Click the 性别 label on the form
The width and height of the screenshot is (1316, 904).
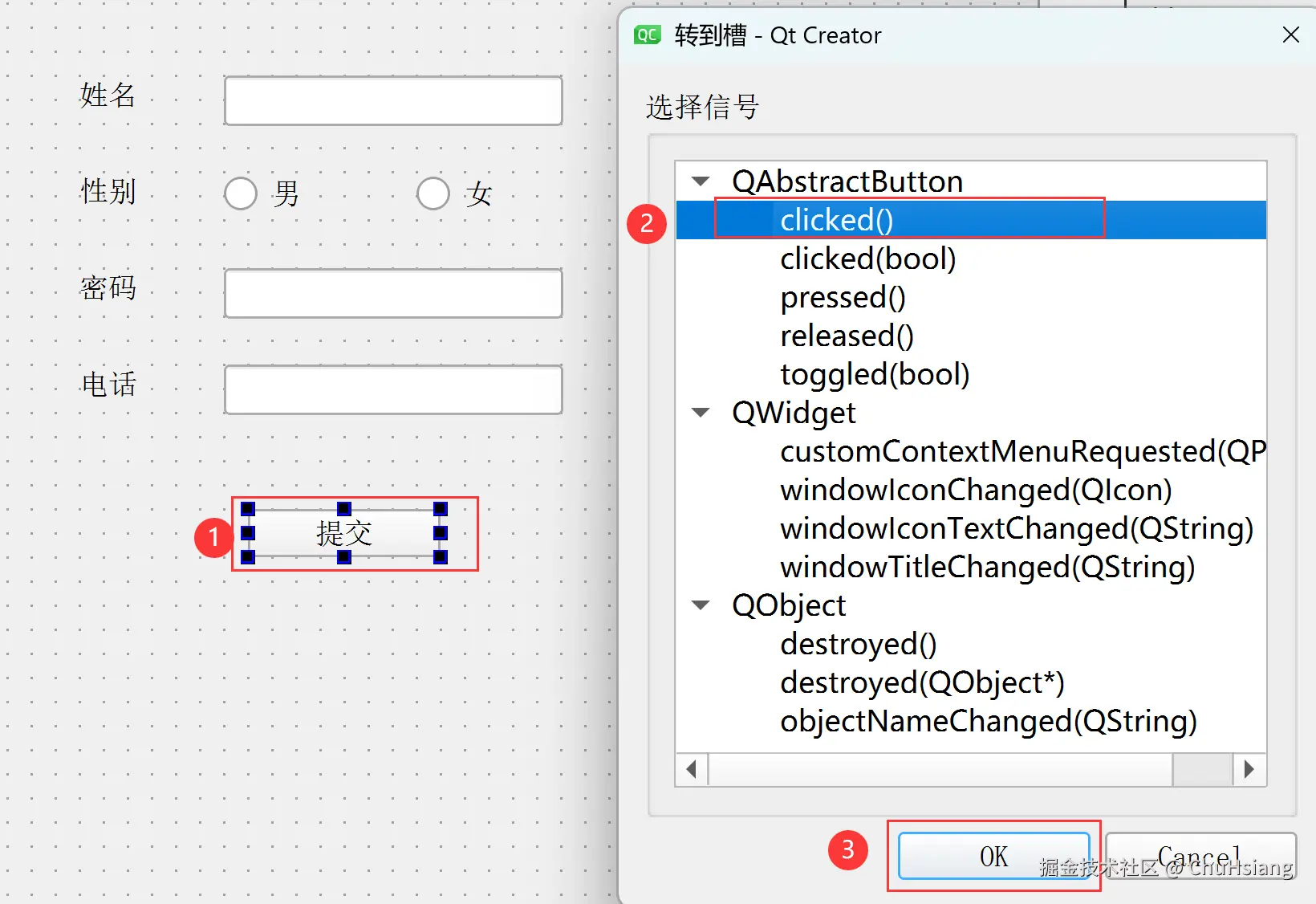coord(108,192)
